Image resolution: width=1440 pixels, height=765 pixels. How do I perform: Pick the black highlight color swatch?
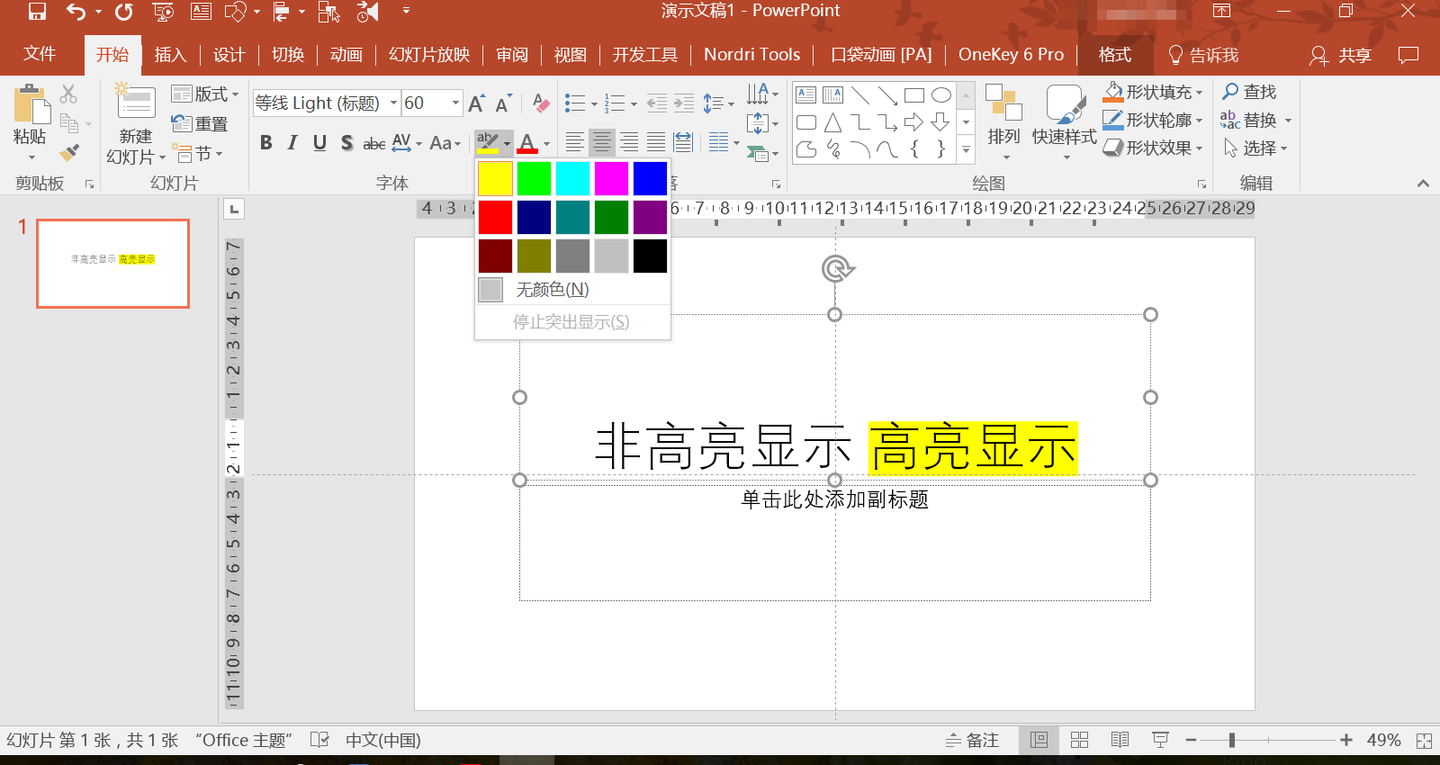pyautogui.click(x=650, y=256)
